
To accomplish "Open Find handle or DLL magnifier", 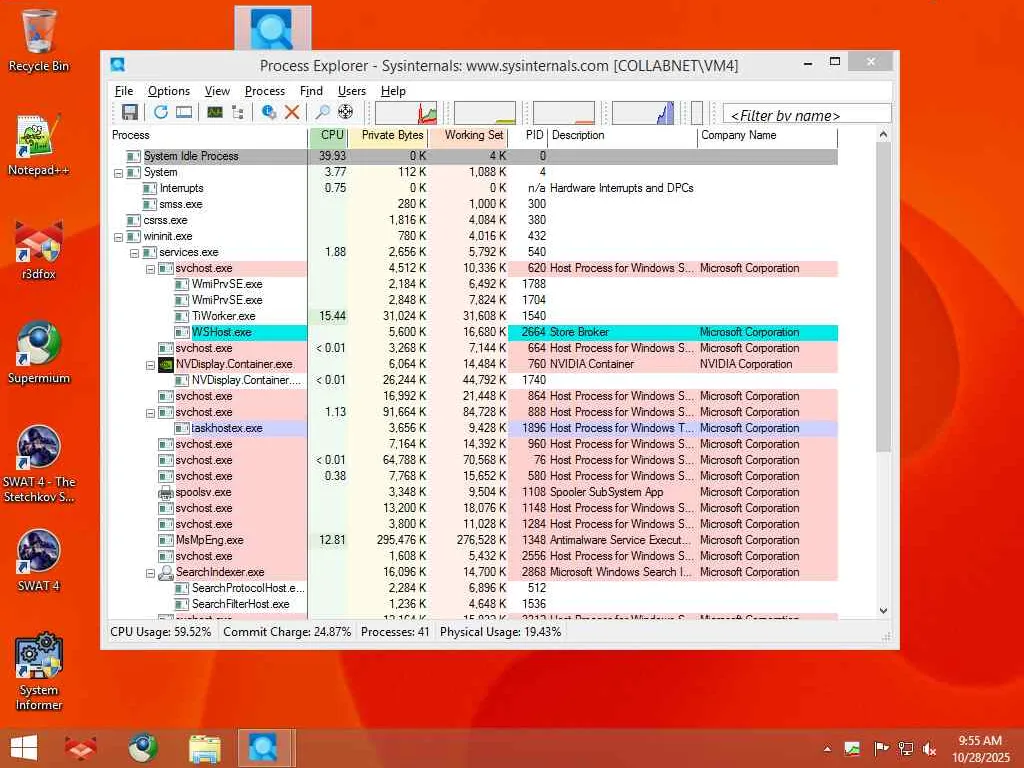I will (x=323, y=112).
